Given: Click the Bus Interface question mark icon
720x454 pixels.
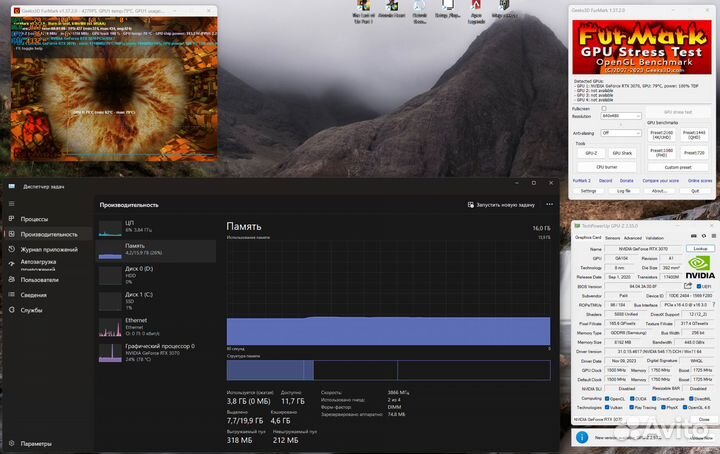Looking at the screenshot, I should point(714,305).
